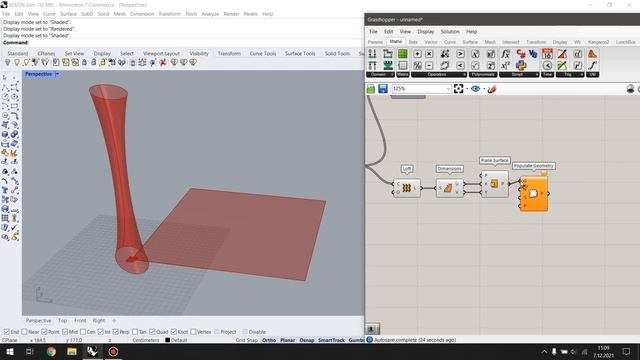Click the sketch brush icon in Grasshopper
640x360 pixels.
[492, 89]
